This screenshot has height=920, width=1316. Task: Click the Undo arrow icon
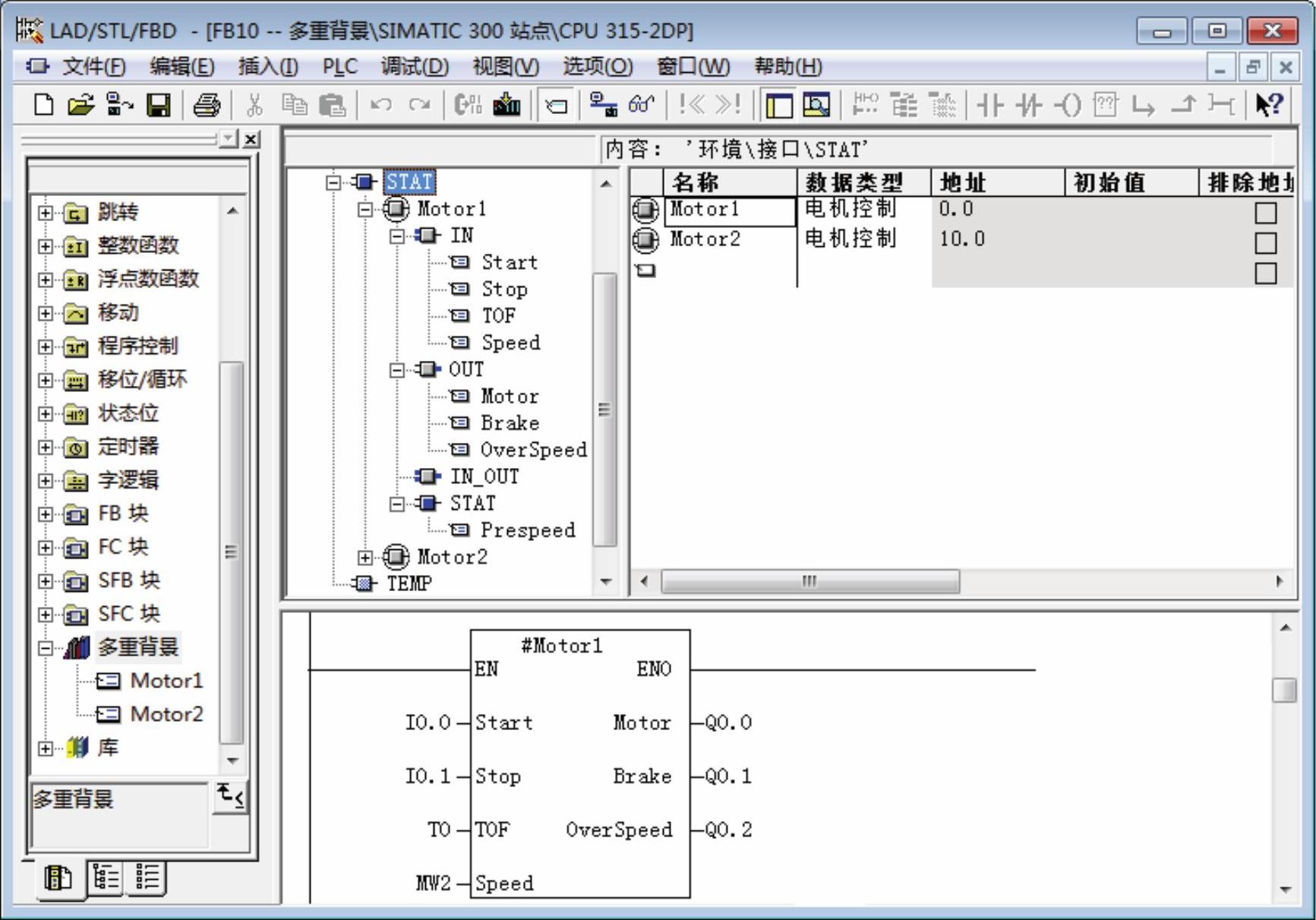pyautogui.click(x=380, y=105)
